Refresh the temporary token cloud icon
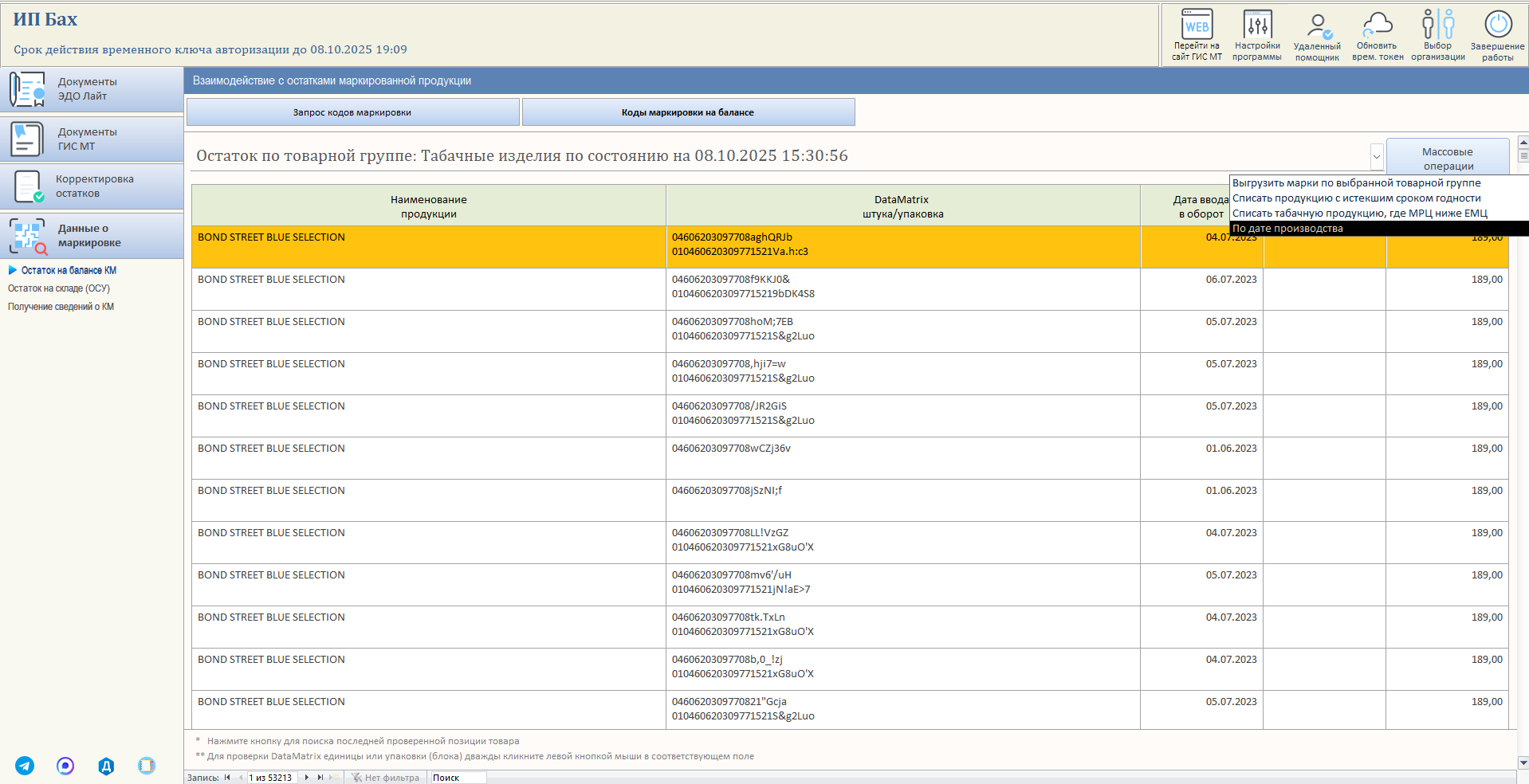1529x784 pixels. pos(1378,25)
